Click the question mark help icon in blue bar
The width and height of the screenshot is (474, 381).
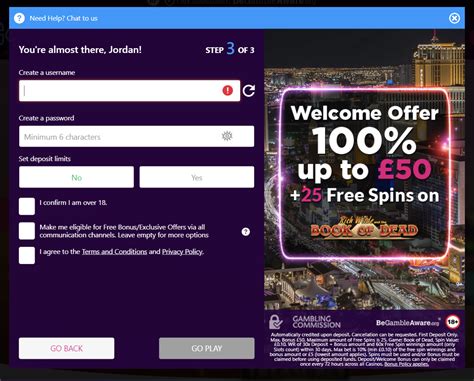click(19, 18)
